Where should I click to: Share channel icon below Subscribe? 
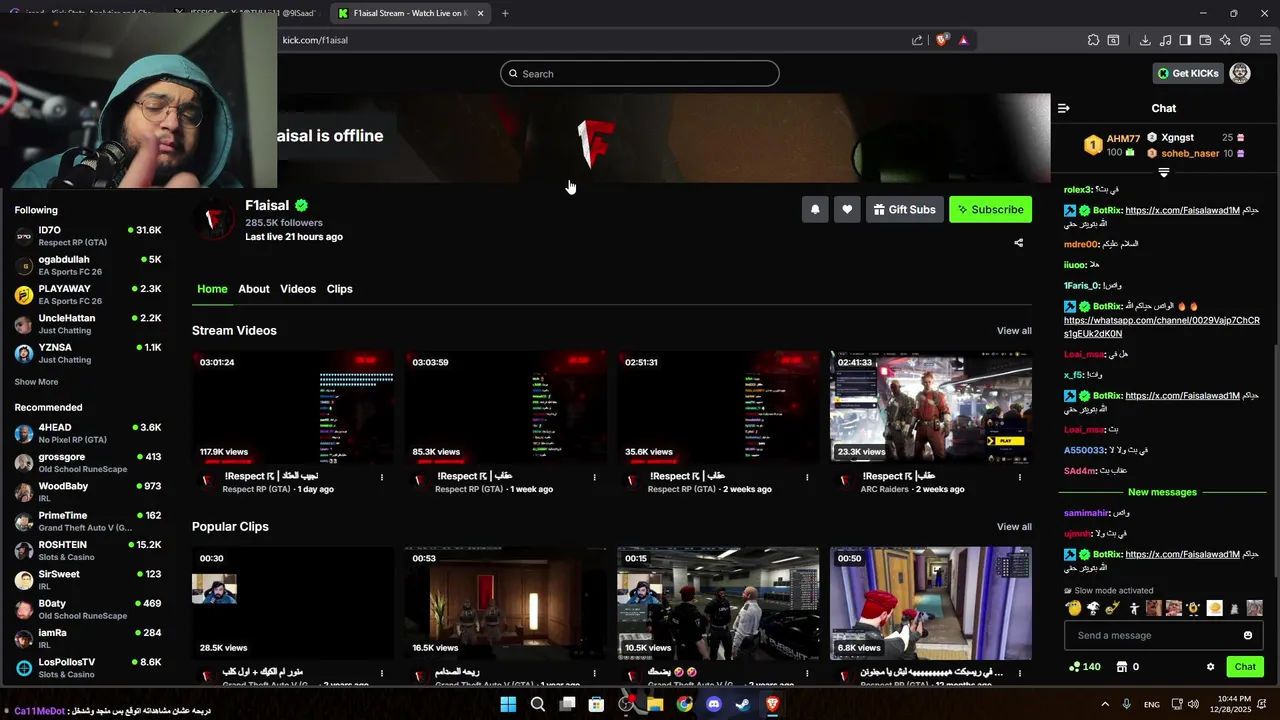click(x=1019, y=243)
